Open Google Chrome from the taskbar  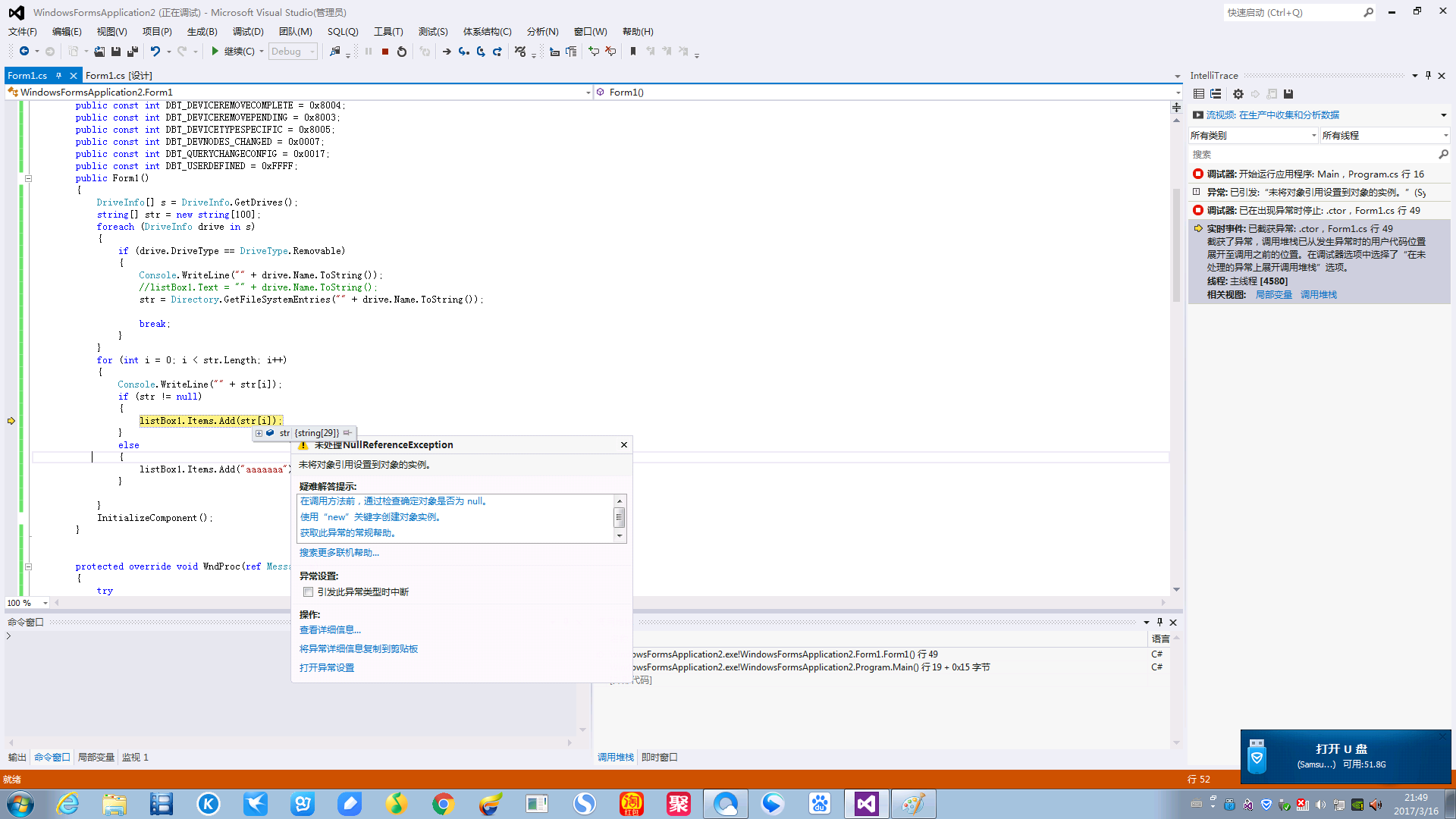click(x=443, y=804)
